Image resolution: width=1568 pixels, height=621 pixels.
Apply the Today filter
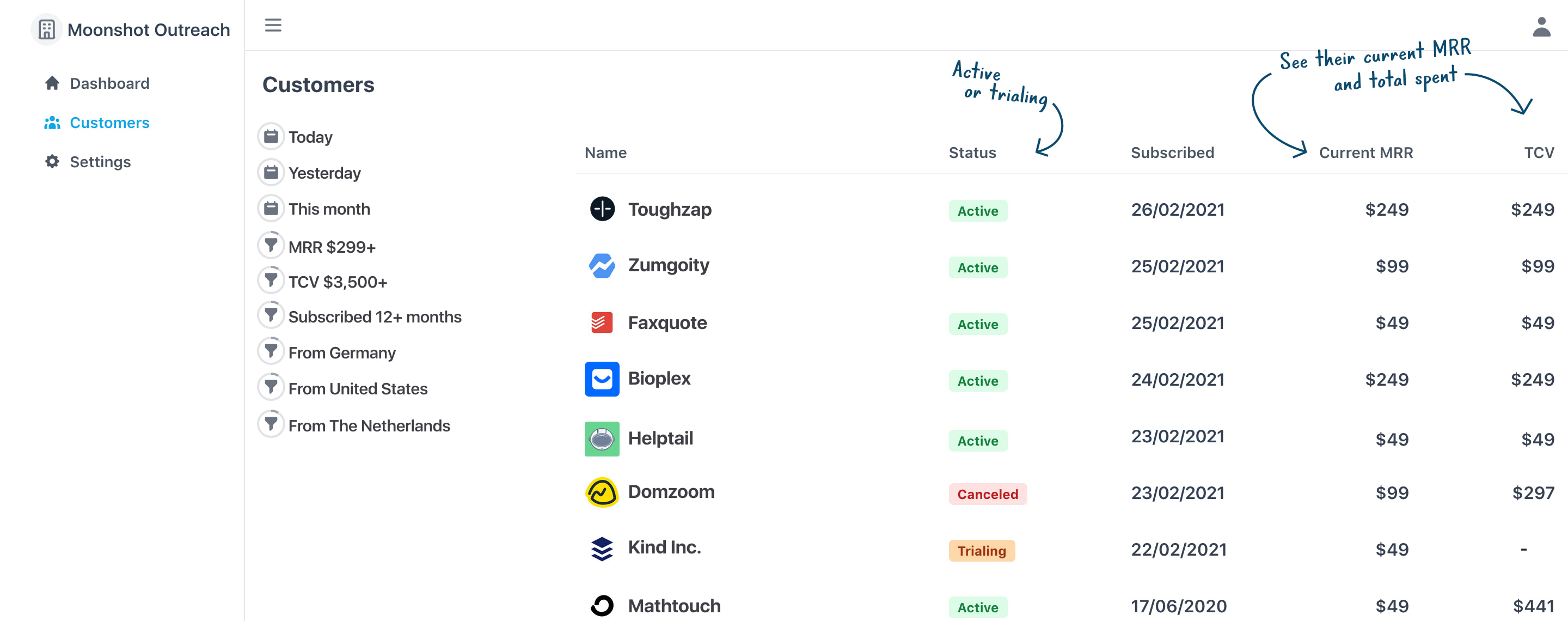[310, 137]
